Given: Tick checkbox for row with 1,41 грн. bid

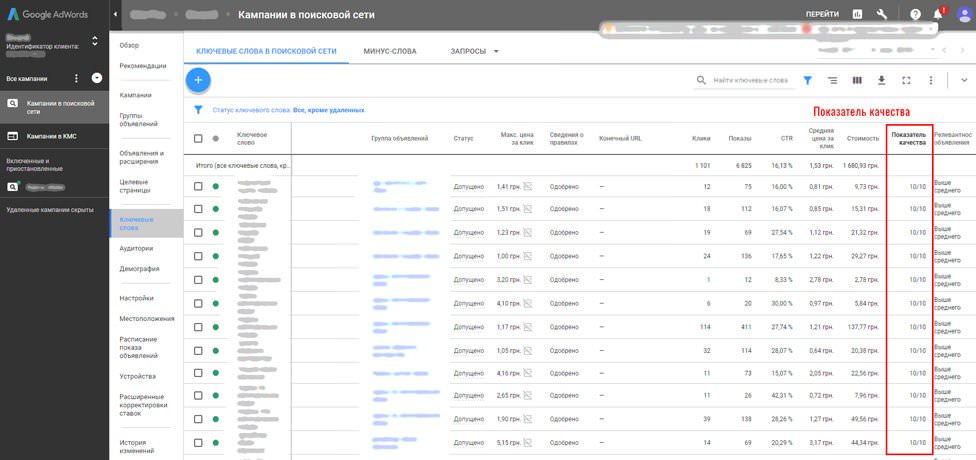Looking at the screenshot, I should (x=198, y=186).
